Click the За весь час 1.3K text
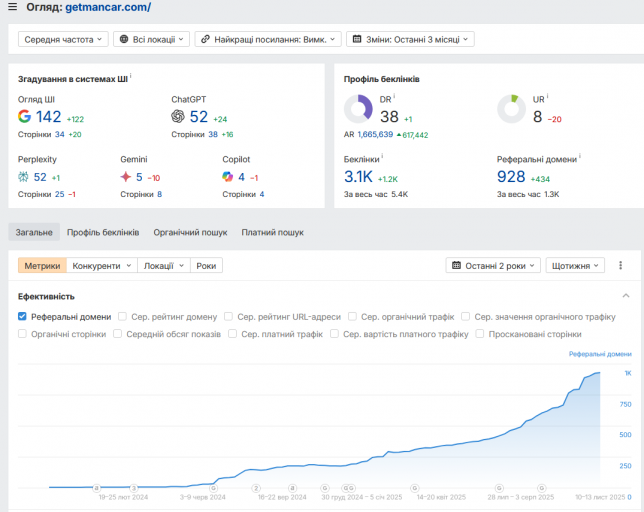The width and height of the screenshot is (644, 512). coord(528,194)
